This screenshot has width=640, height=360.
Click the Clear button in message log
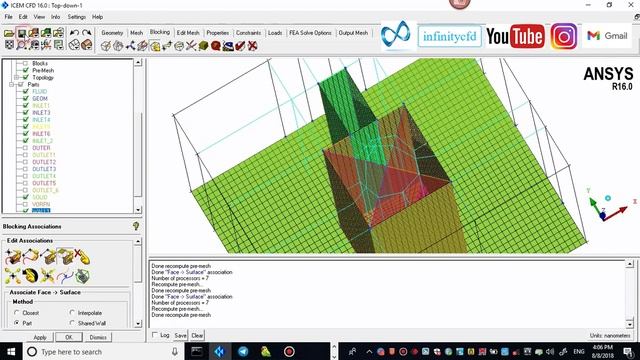pyautogui.click(x=197, y=336)
